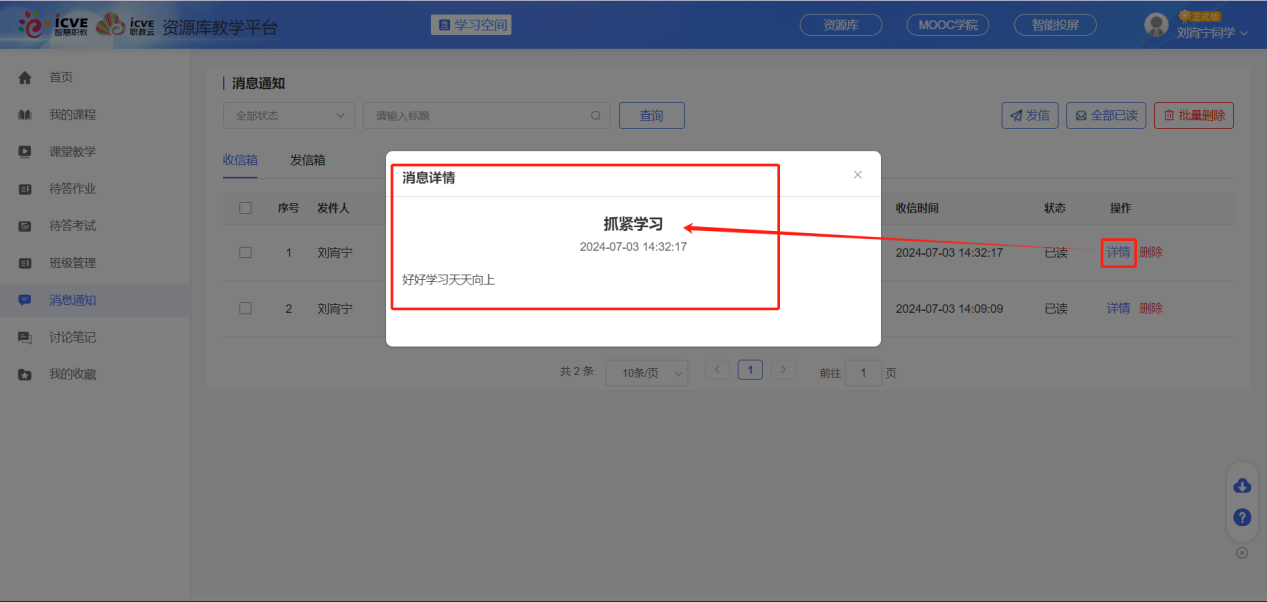
Task: Open the 10条/页 page size dropdown
Action: point(646,372)
